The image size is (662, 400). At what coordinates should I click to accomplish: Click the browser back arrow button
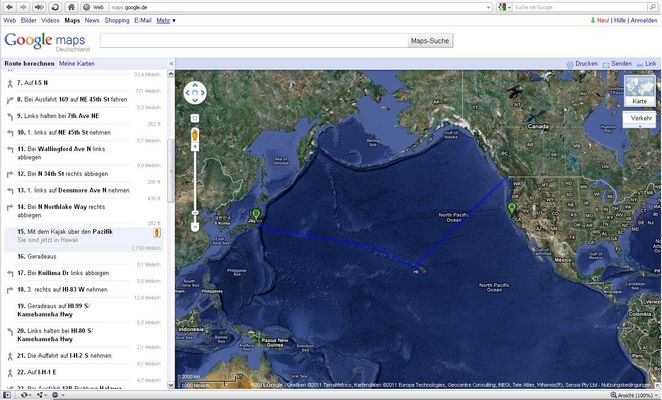8,6
